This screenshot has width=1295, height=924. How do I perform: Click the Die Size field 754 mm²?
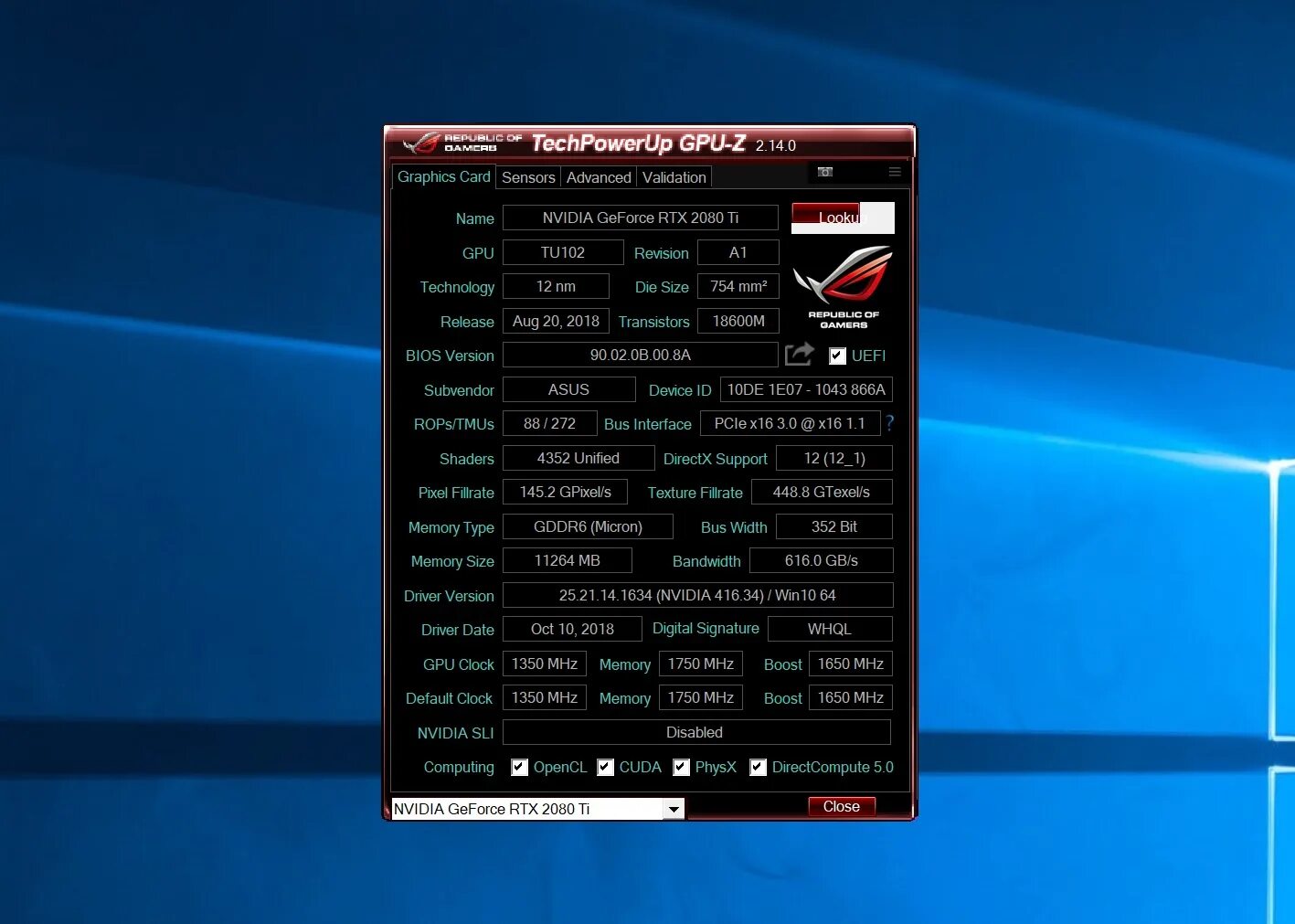click(x=738, y=286)
